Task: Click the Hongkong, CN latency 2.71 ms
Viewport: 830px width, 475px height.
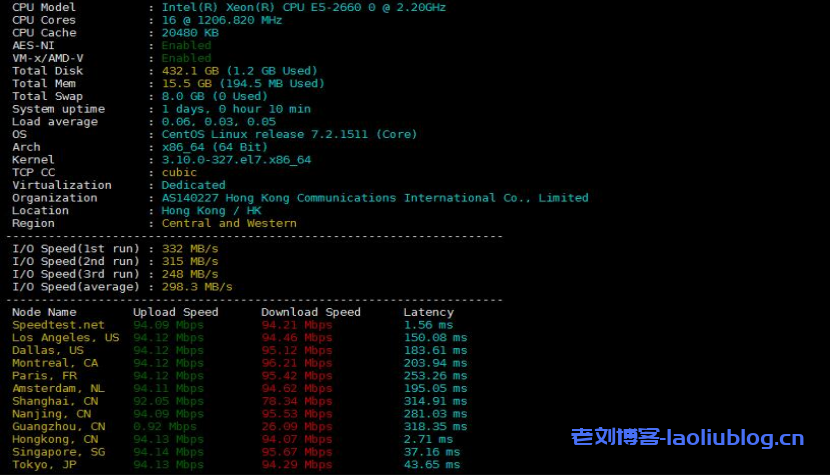Action: pos(428,439)
